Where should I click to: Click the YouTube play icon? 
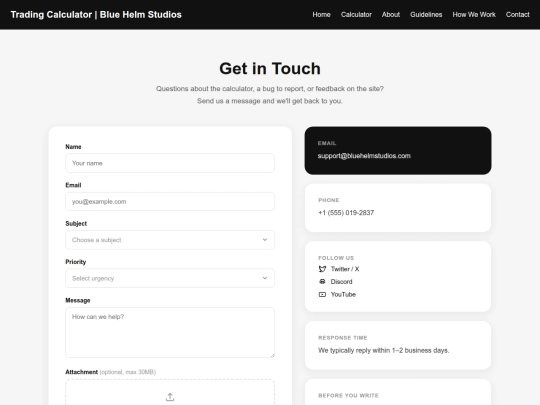[x=322, y=294]
